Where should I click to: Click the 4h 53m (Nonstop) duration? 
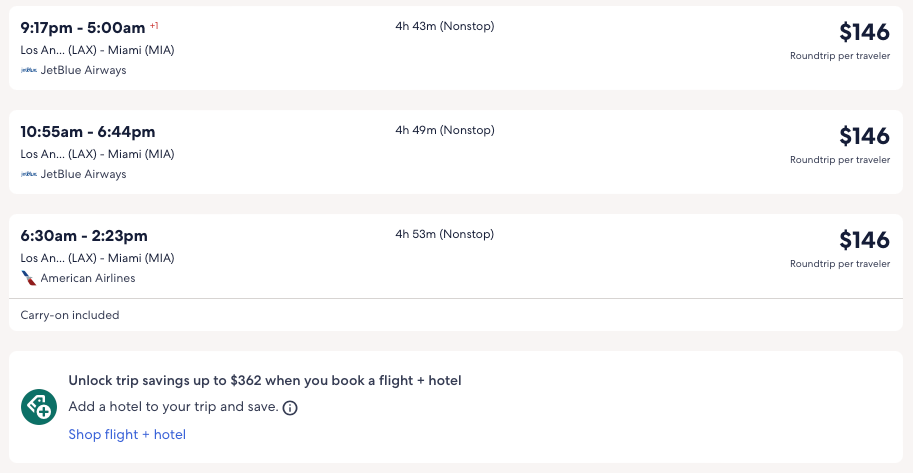pos(444,234)
